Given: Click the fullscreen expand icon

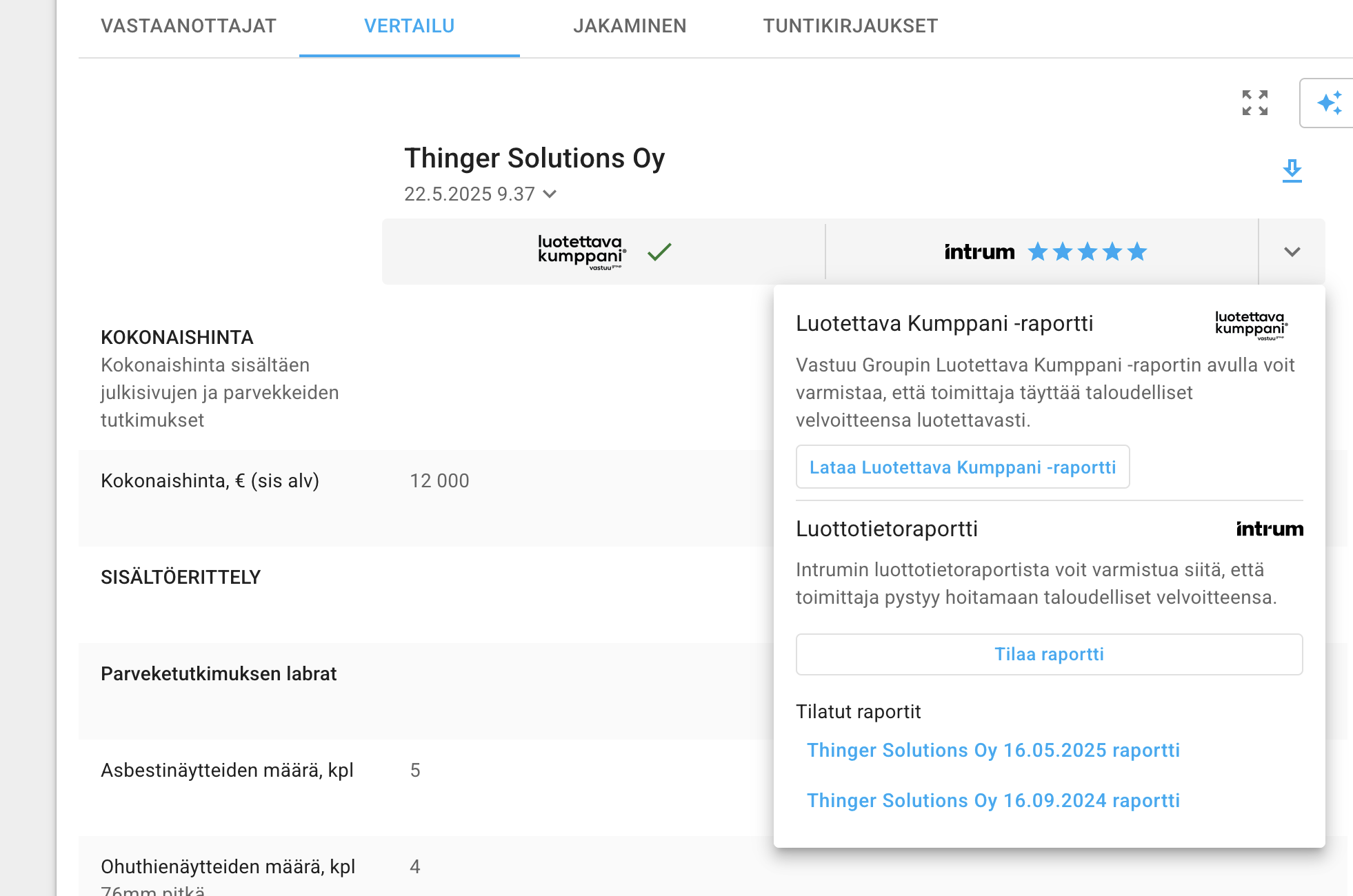Looking at the screenshot, I should [1254, 103].
